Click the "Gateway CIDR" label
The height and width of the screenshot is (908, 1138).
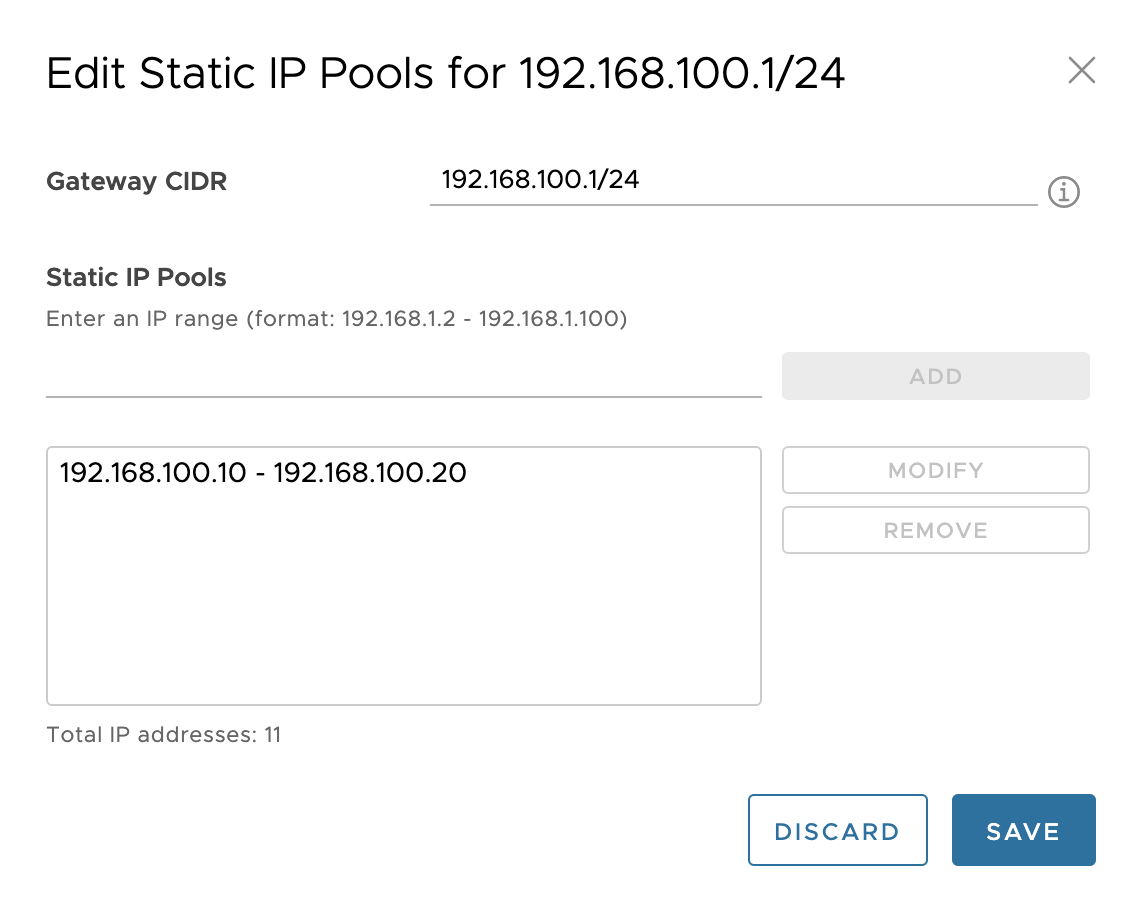click(x=137, y=182)
